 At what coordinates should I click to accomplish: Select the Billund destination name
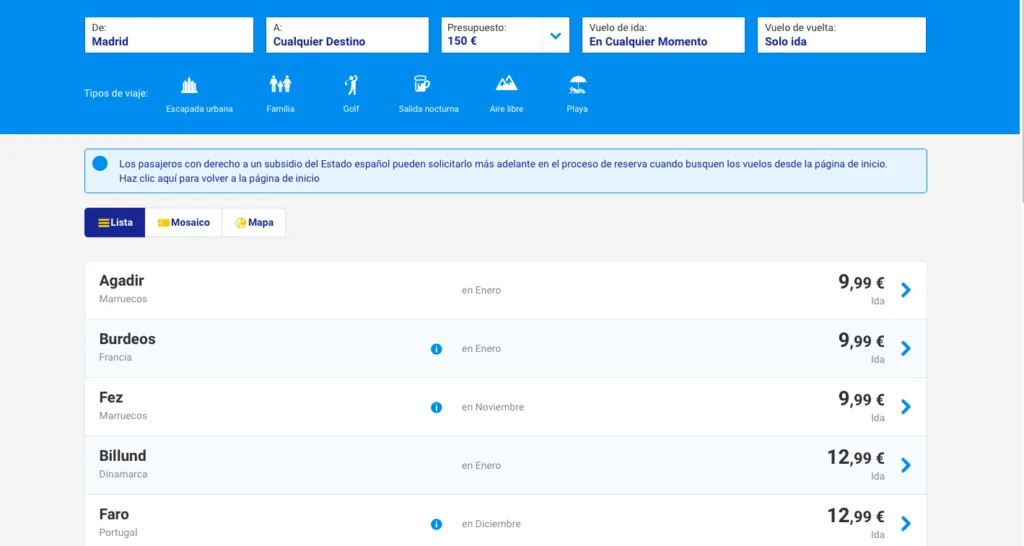pyautogui.click(x=123, y=456)
